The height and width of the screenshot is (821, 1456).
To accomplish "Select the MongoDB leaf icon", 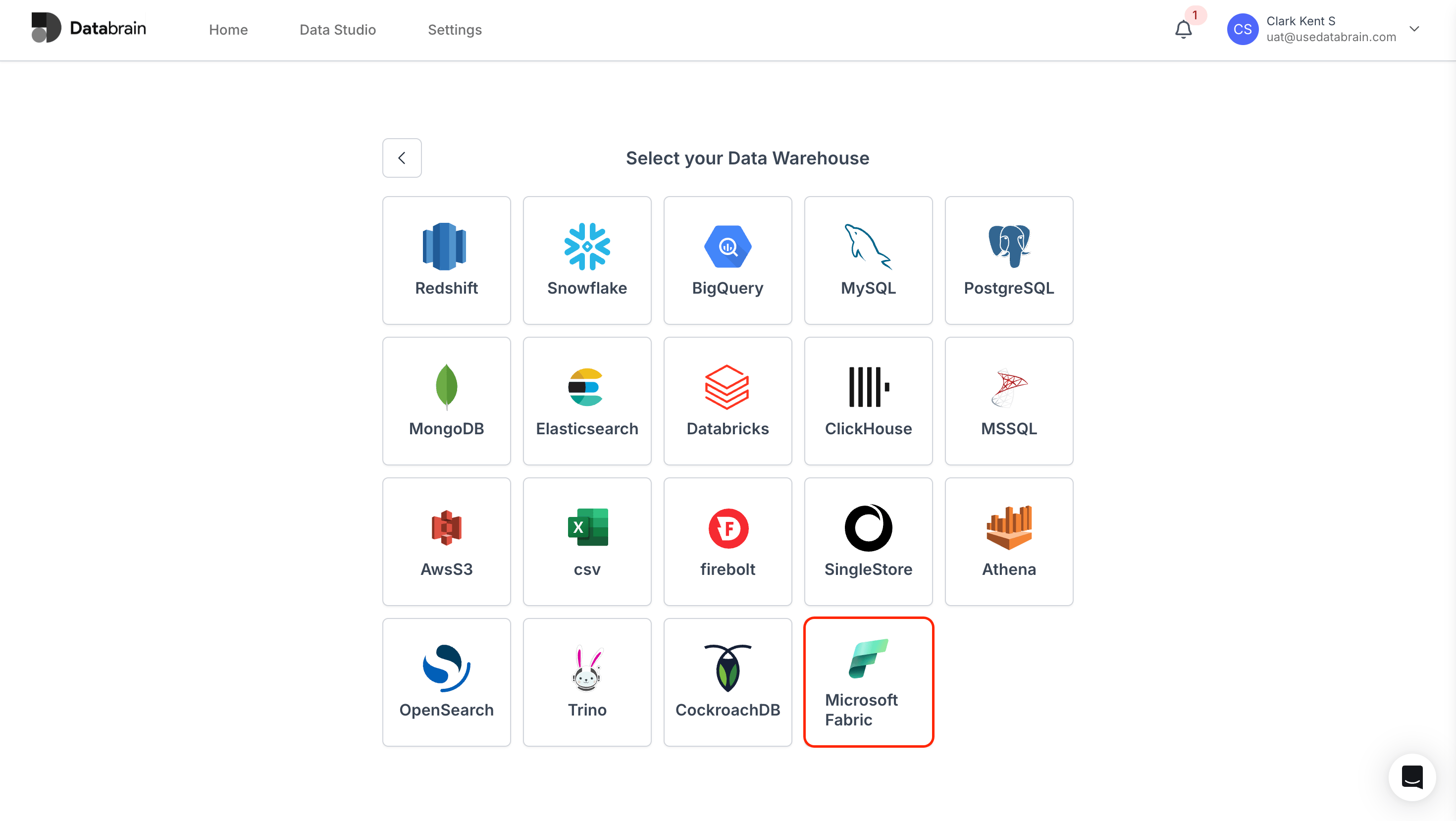I will (x=447, y=387).
